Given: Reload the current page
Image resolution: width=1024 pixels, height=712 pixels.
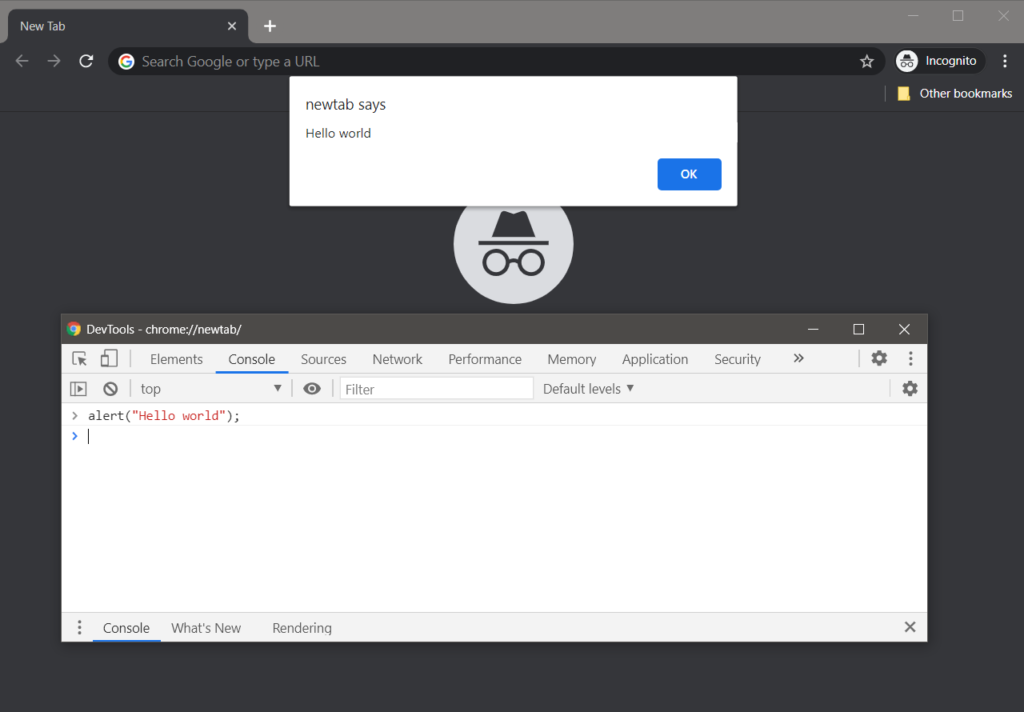Looking at the screenshot, I should 86,60.
